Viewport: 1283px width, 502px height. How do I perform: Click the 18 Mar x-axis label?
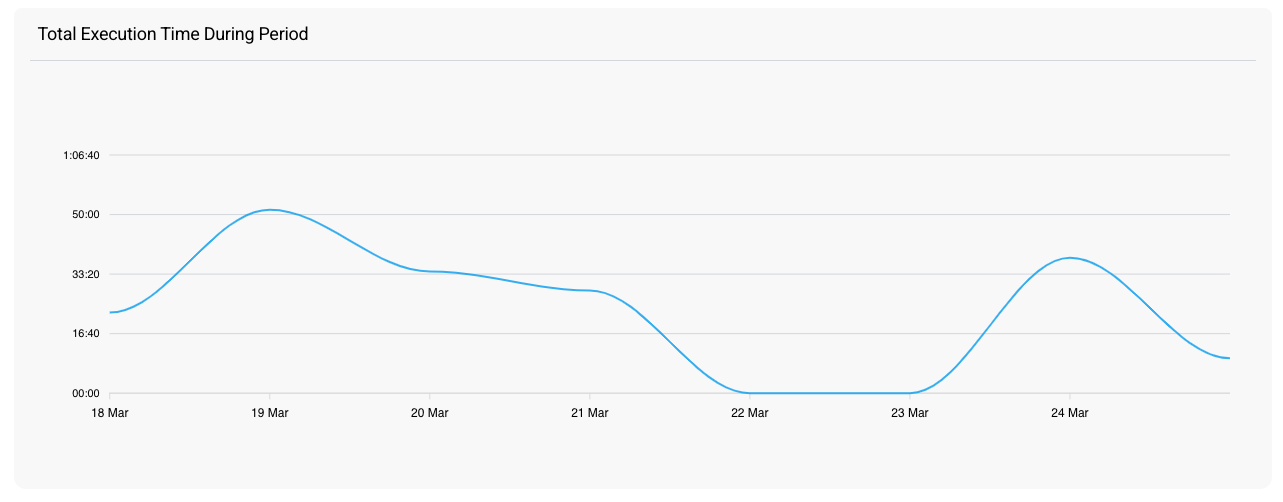[x=110, y=413]
